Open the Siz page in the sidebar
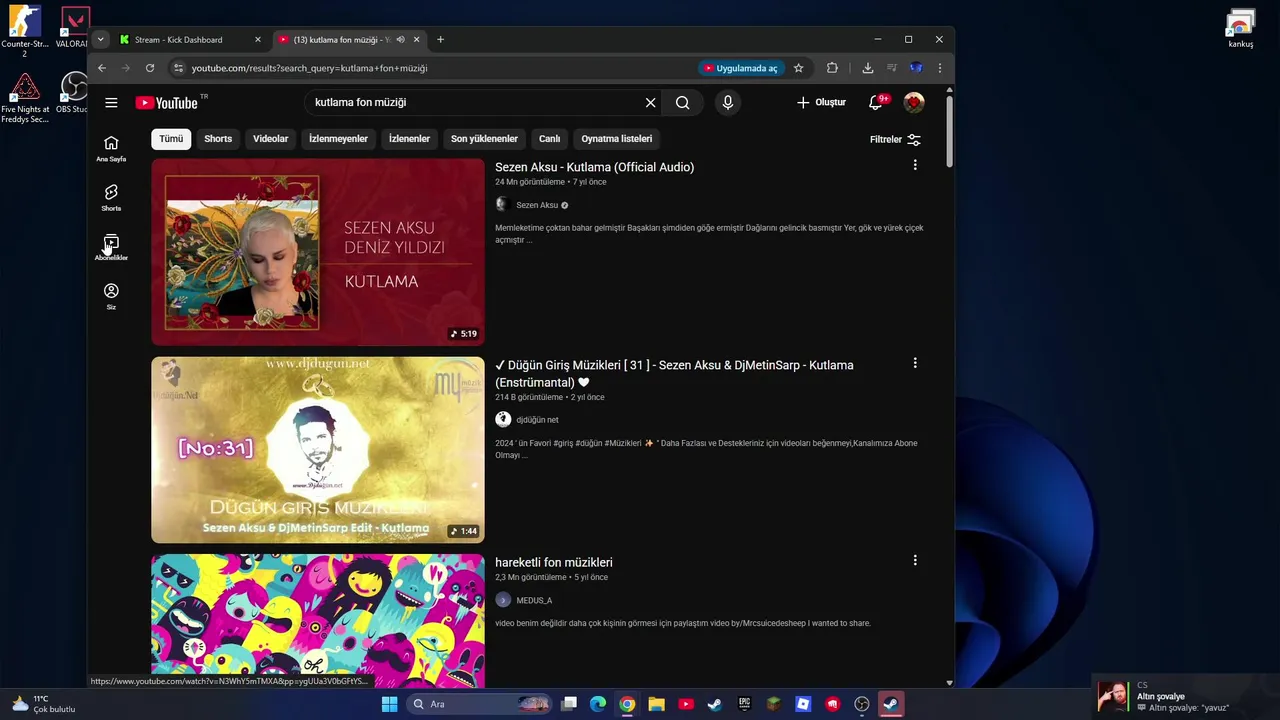 (x=111, y=296)
